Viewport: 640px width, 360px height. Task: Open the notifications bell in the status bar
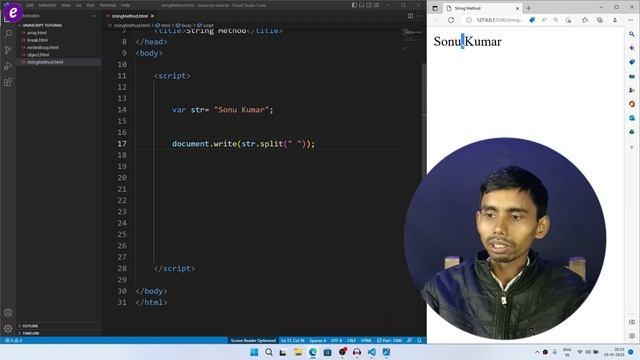[x=419, y=340]
